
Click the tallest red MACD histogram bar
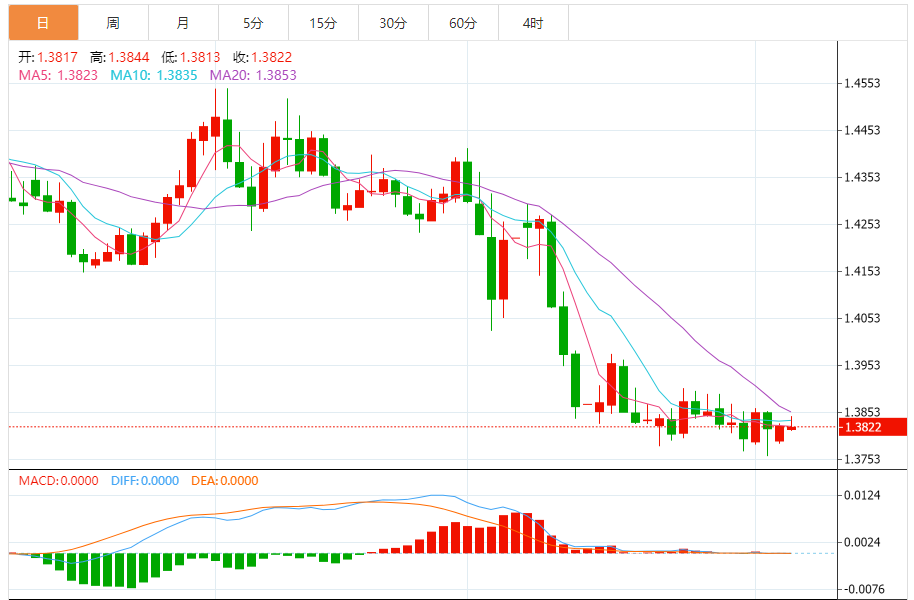point(515,533)
